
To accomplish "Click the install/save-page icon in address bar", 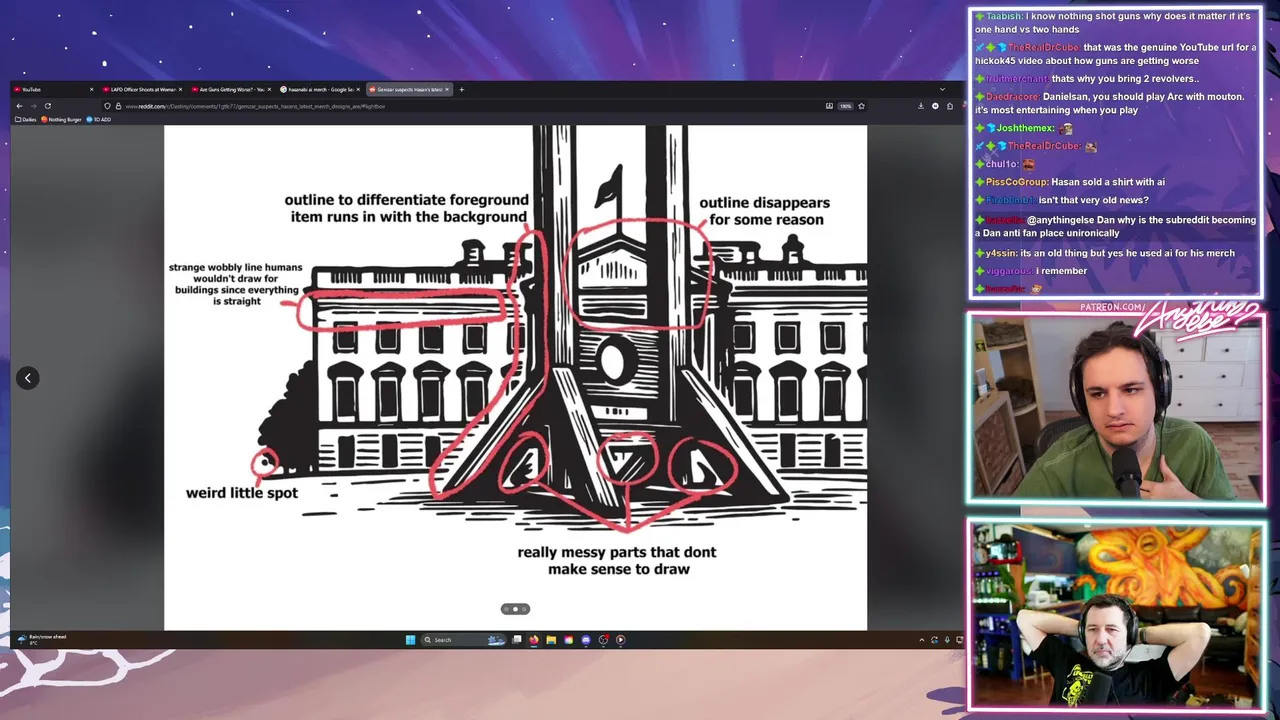I will coord(829,106).
